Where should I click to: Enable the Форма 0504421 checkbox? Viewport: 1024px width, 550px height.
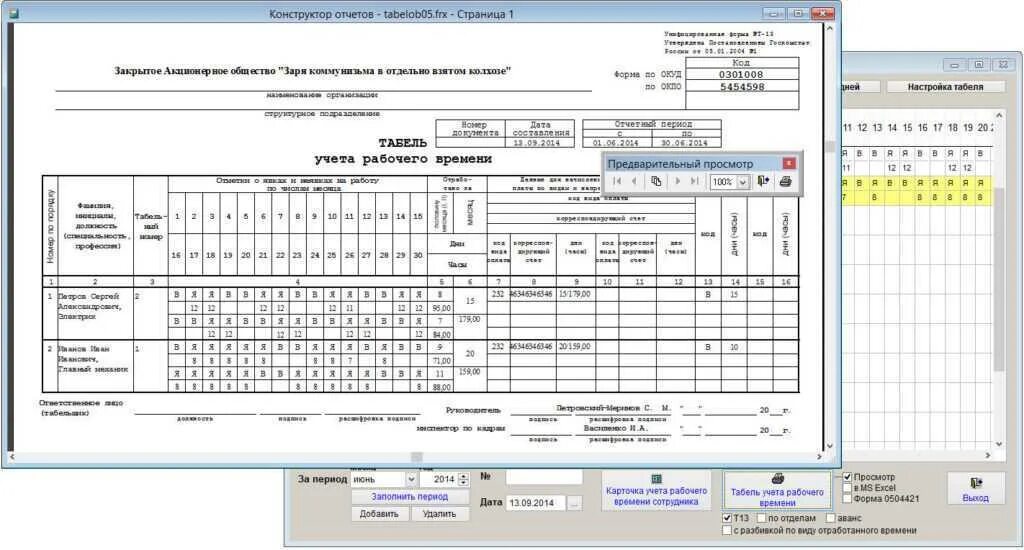[848, 498]
